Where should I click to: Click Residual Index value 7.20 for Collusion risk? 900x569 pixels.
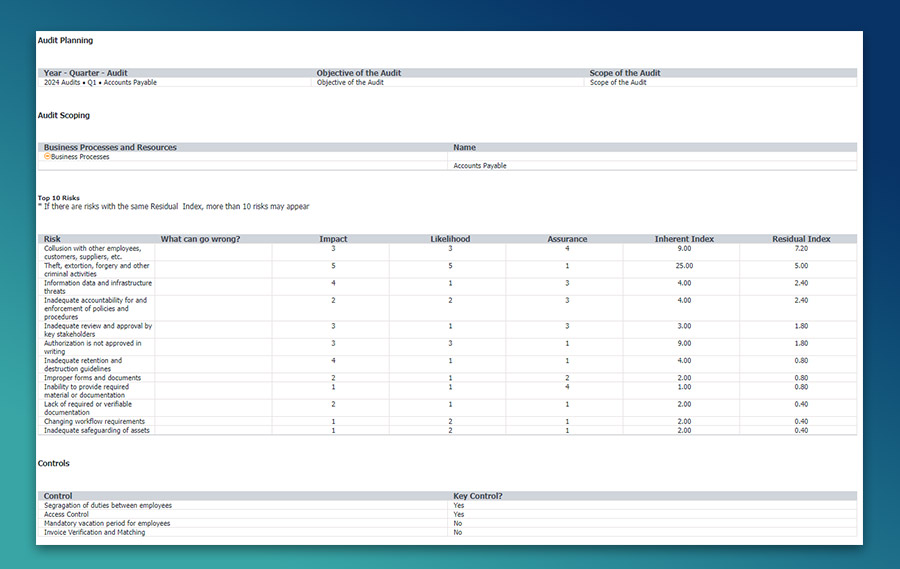(x=801, y=249)
